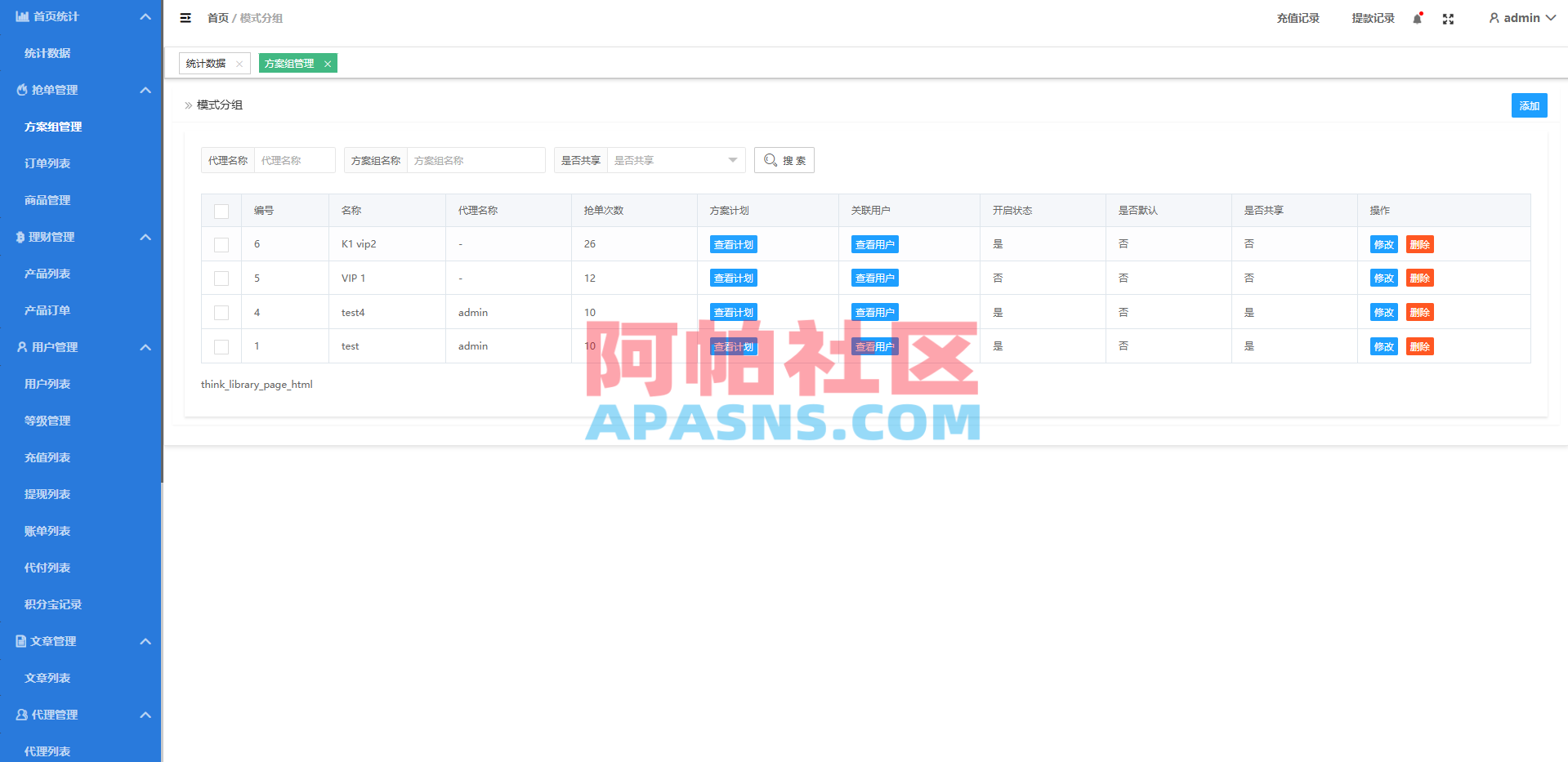Open the notification bell icon

point(1417,18)
